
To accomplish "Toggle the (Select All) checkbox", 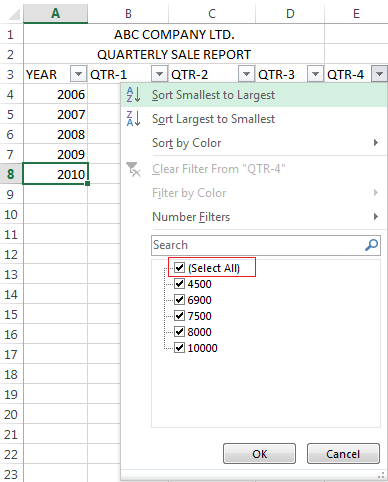I will pos(179,267).
